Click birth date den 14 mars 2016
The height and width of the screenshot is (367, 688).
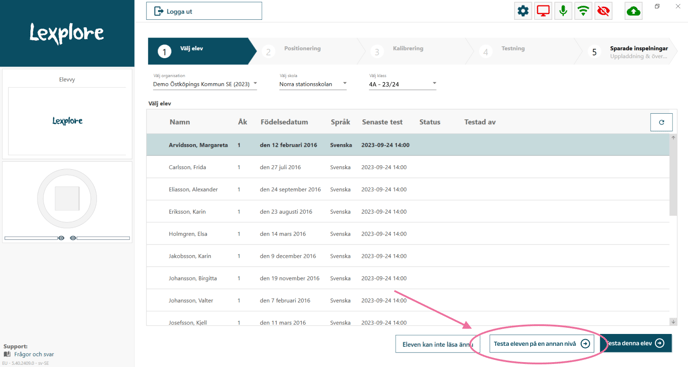tap(283, 234)
